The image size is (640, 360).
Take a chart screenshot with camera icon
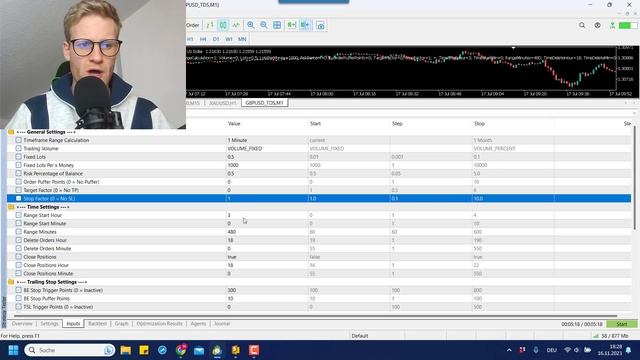(321, 26)
